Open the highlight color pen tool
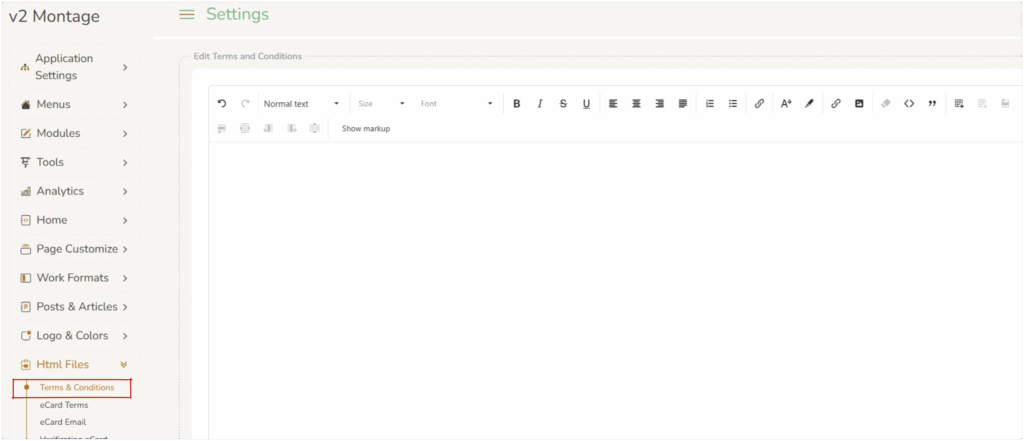Screen dimensions: 1024x441 [x=809, y=103]
